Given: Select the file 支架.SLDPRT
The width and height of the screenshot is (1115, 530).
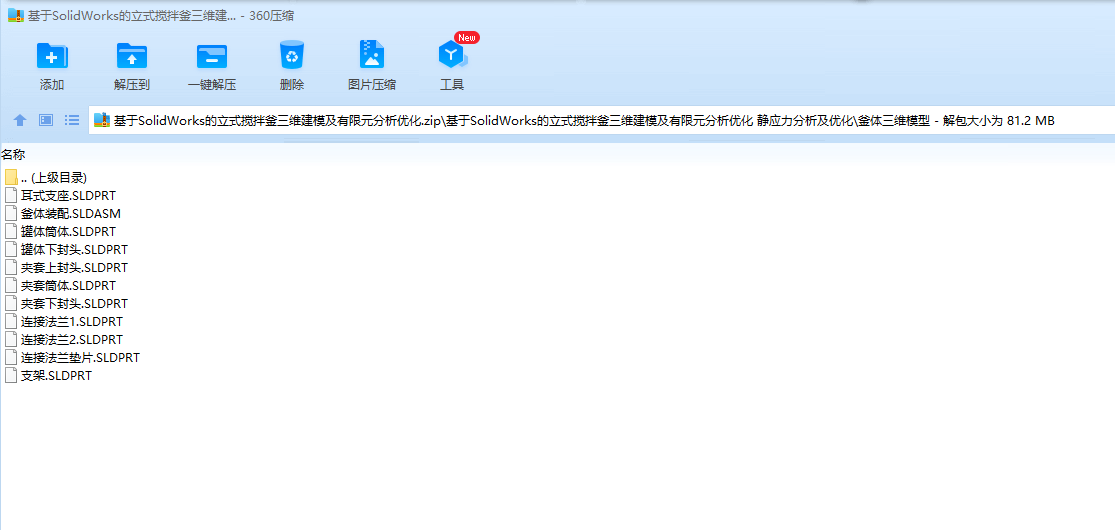Looking at the screenshot, I should coord(56,376).
